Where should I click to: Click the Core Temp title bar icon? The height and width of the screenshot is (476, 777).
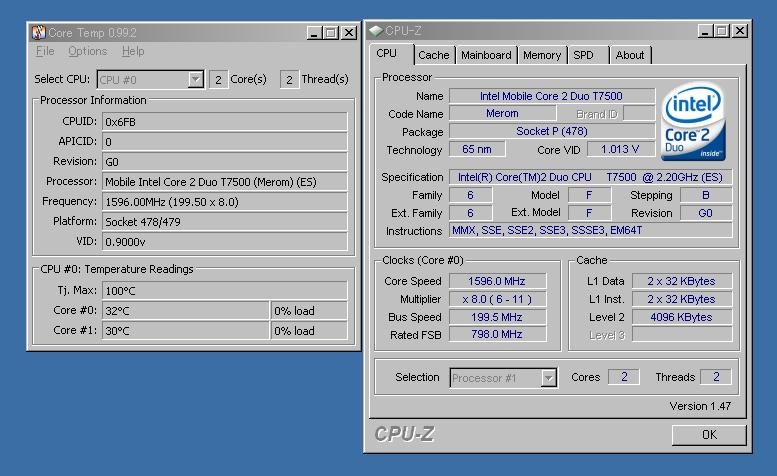pyautogui.click(x=39, y=33)
